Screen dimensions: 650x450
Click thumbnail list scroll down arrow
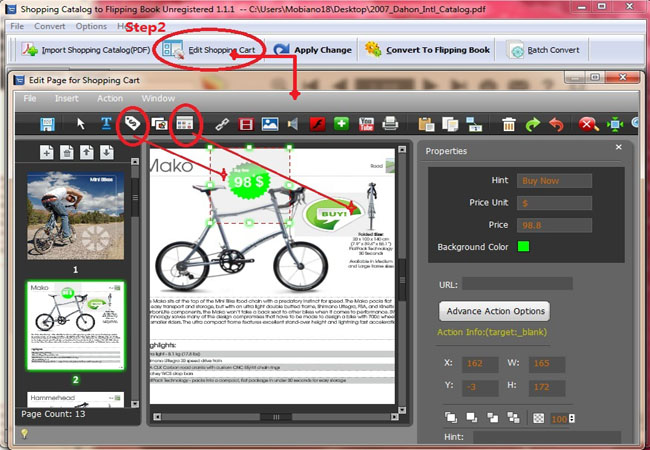(x=135, y=404)
